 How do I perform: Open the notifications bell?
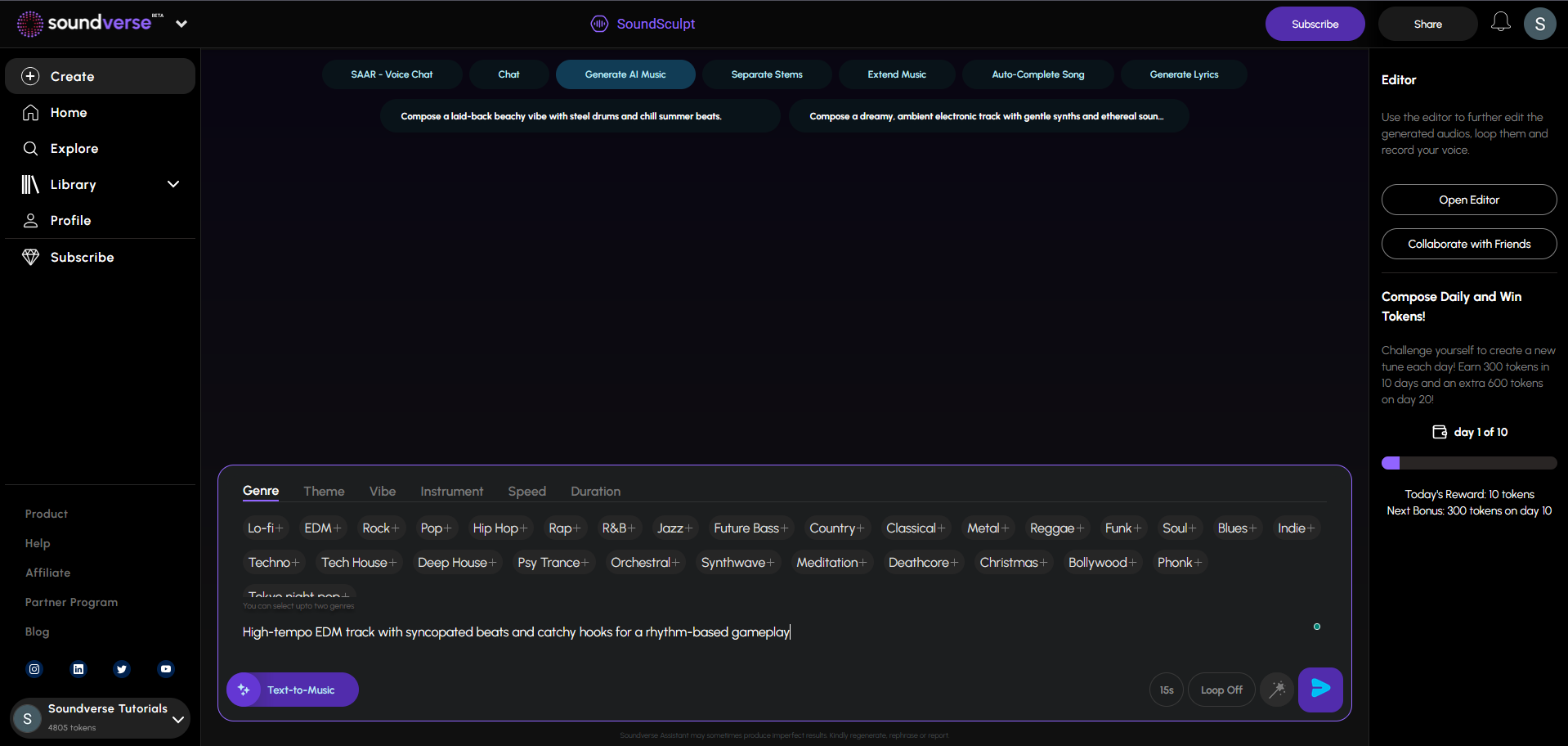(1500, 22)
